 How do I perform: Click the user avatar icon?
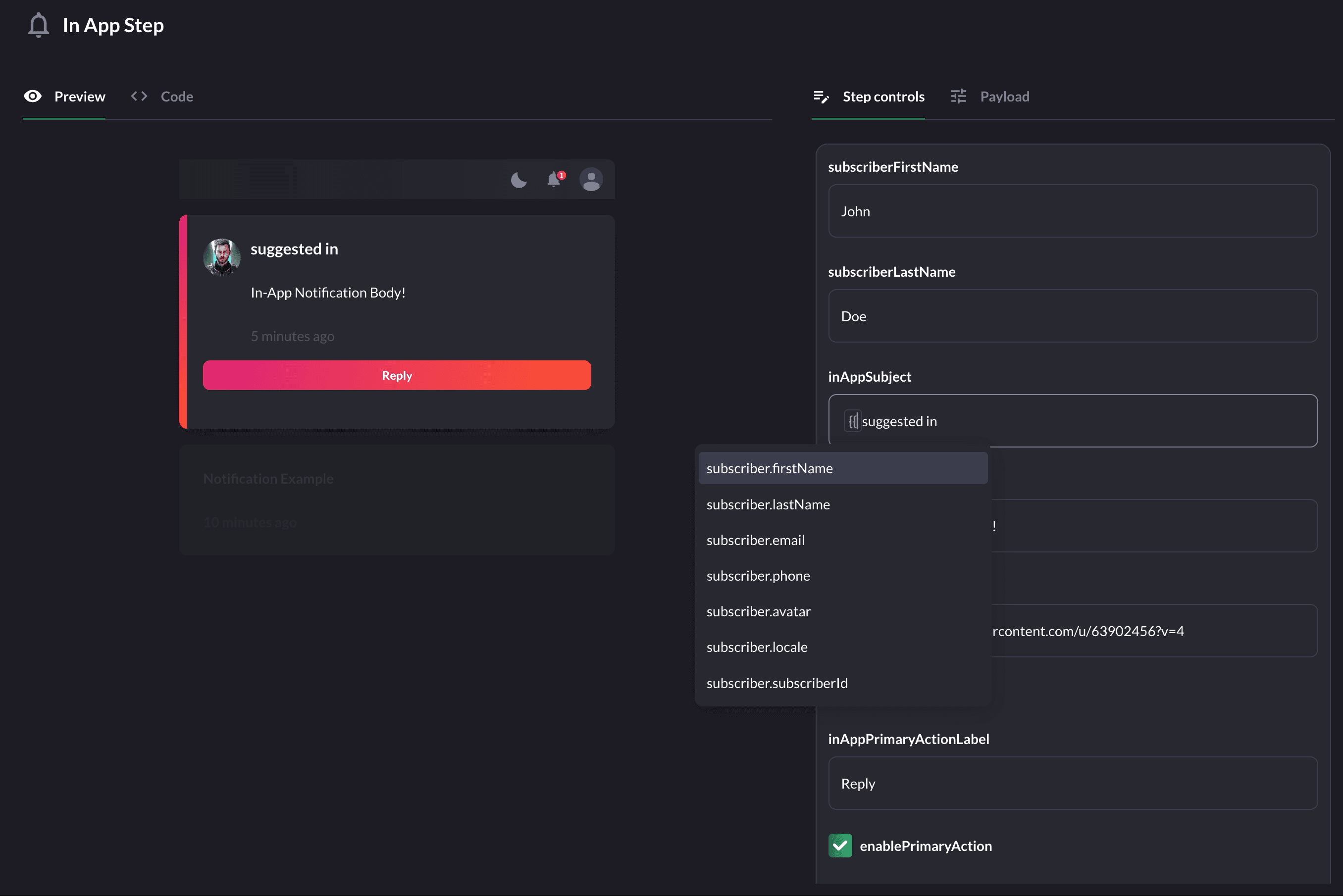(592, 180)
